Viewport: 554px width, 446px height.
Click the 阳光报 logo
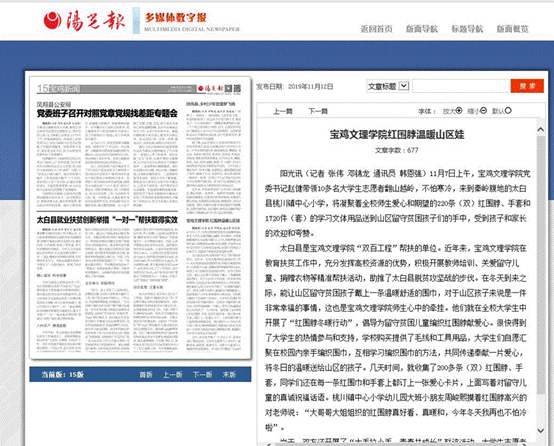click(84, 20)
